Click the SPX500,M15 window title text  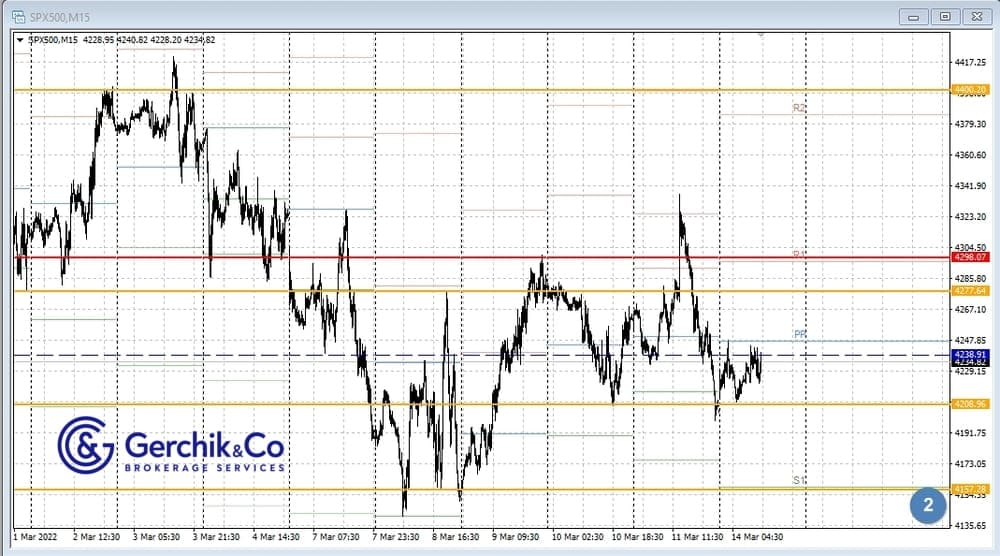[60, 15]
